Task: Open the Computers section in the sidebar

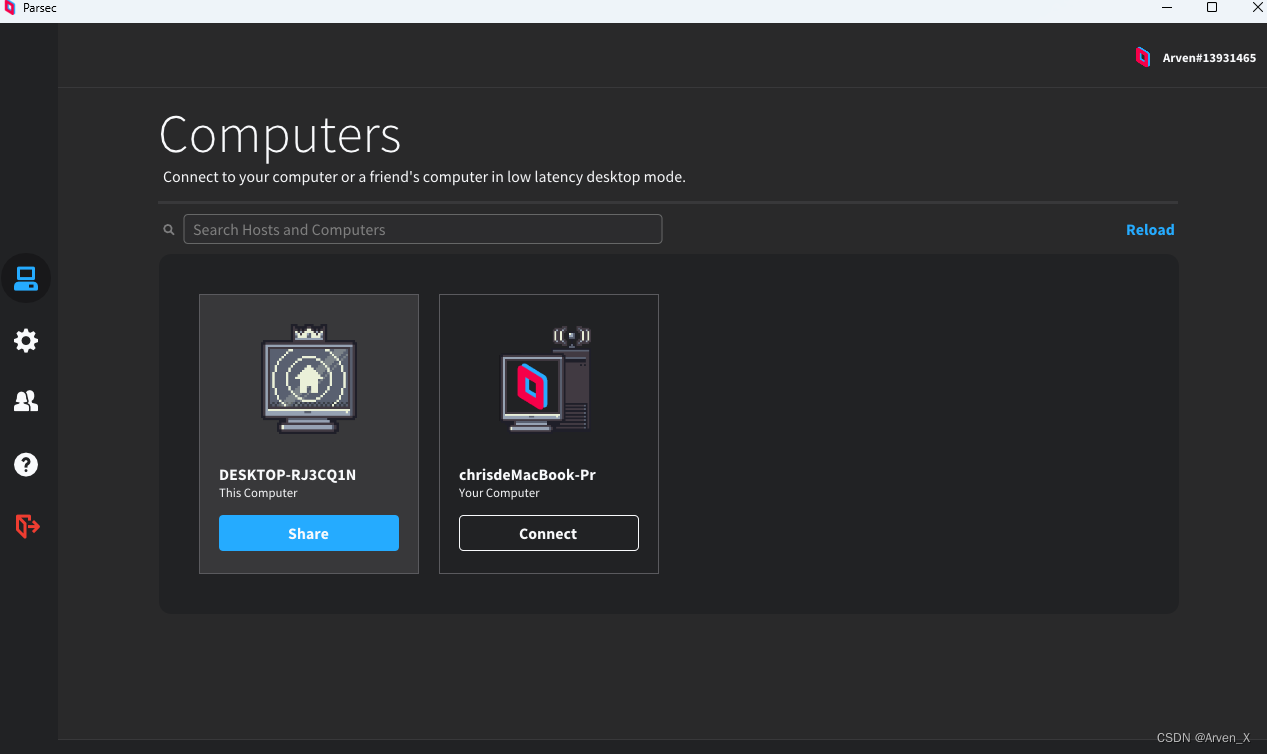Action: click(26, 278)
